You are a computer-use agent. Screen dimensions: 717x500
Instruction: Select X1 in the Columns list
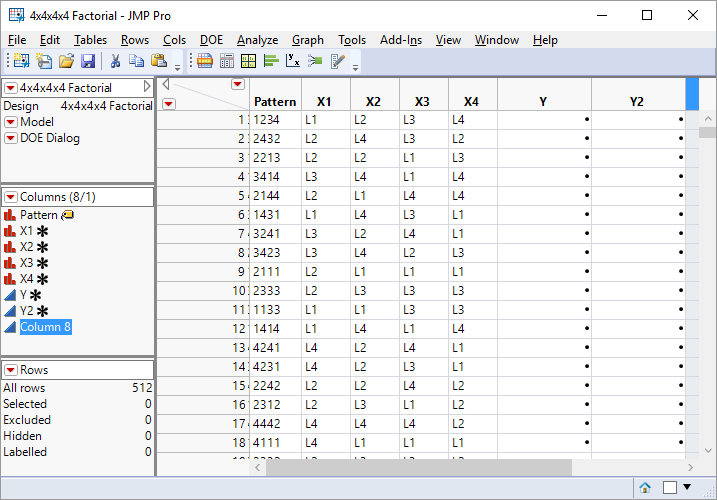(26, 231)
